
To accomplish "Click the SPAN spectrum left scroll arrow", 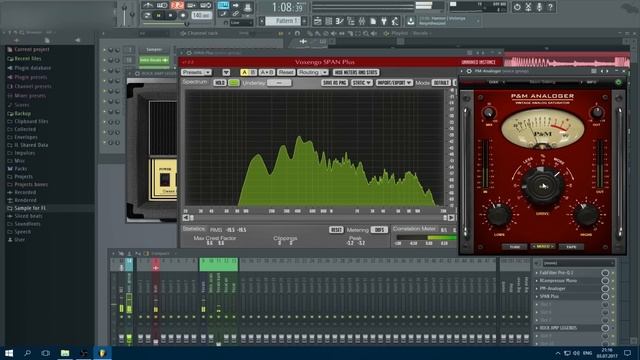I will (x=186, y=218).
